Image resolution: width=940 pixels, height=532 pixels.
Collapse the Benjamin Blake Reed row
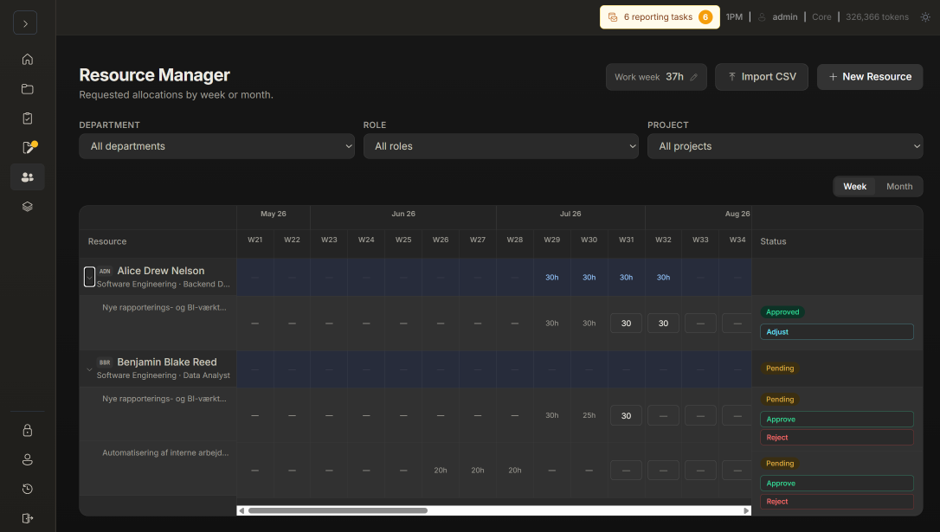tap(89, 369)
